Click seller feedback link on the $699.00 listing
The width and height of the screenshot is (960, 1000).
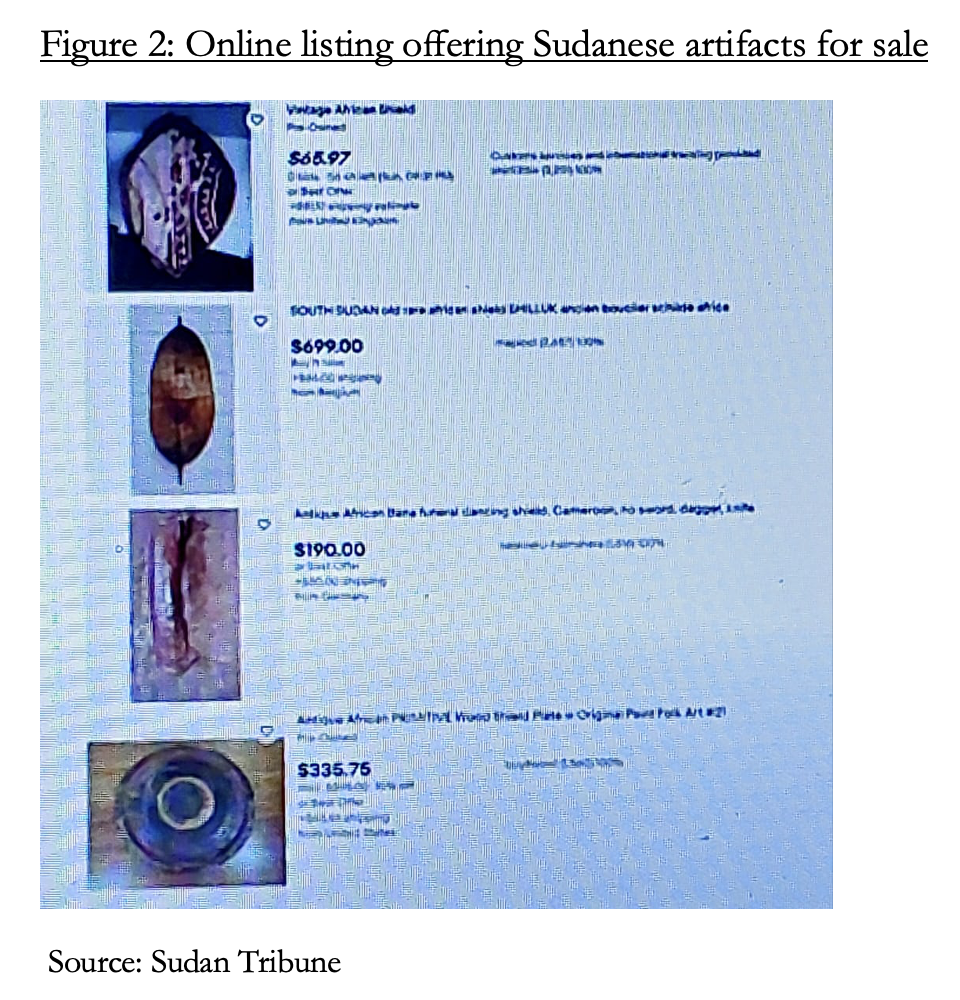549,343
